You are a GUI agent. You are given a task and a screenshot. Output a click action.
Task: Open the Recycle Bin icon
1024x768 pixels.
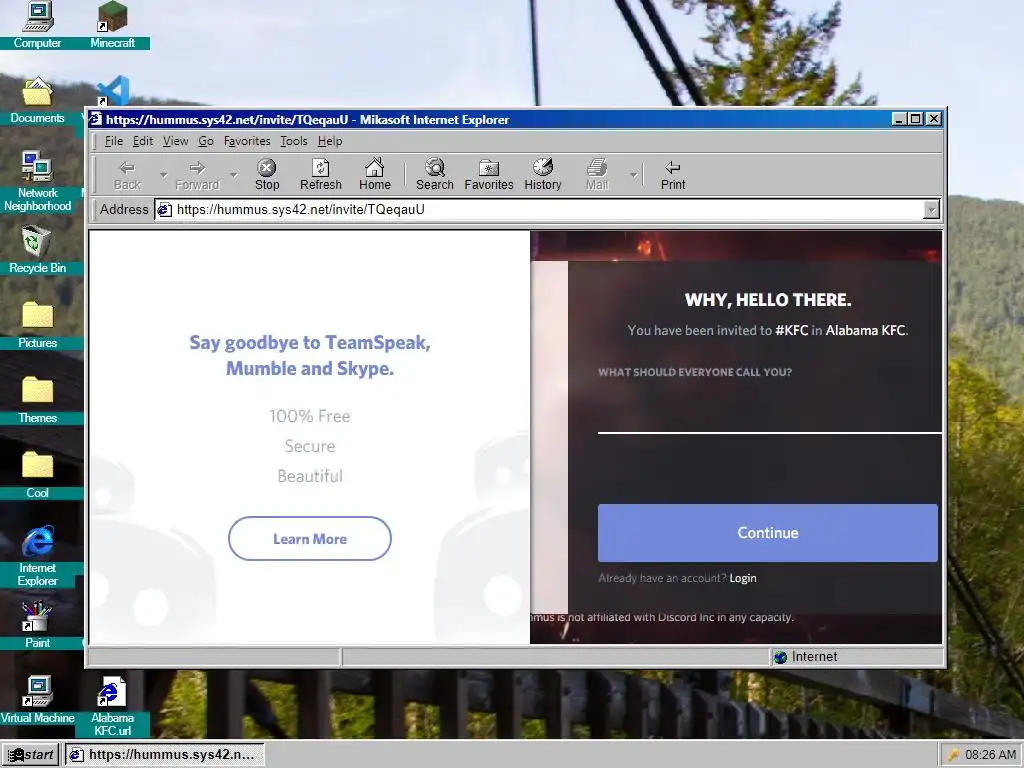[x=37, y=250]
